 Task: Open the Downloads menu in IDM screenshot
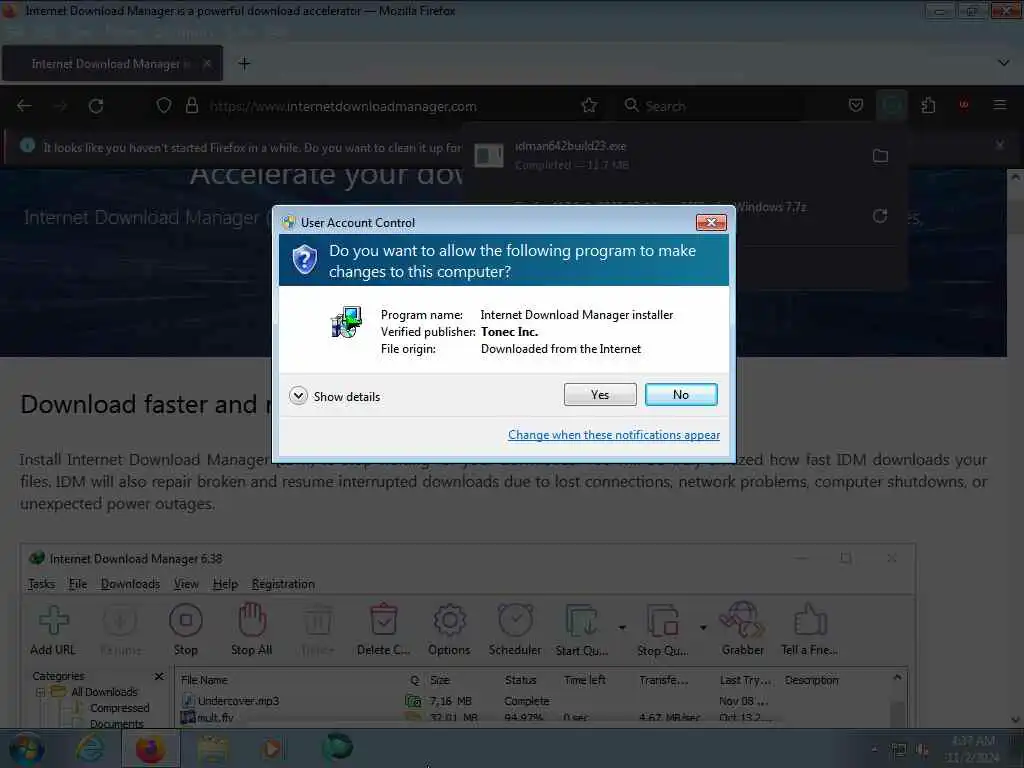click(x=130, y=584)
